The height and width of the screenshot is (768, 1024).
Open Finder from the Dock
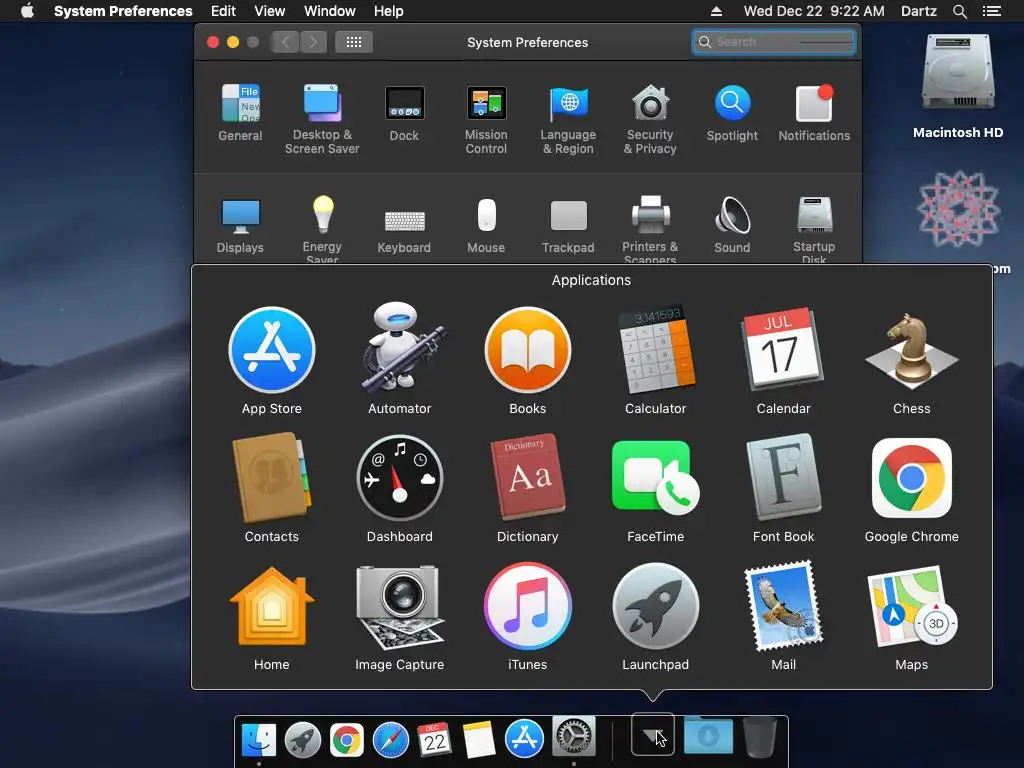259,739
